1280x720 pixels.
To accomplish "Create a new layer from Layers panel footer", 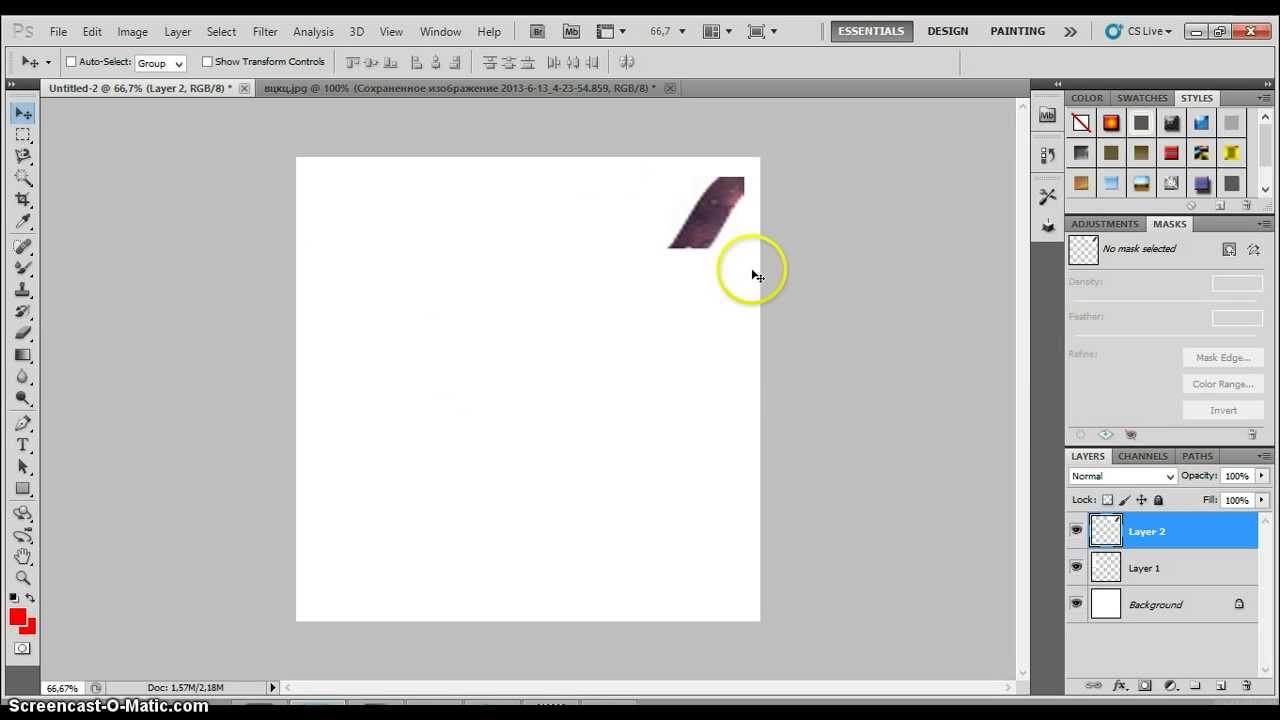I will (1221, 686).
